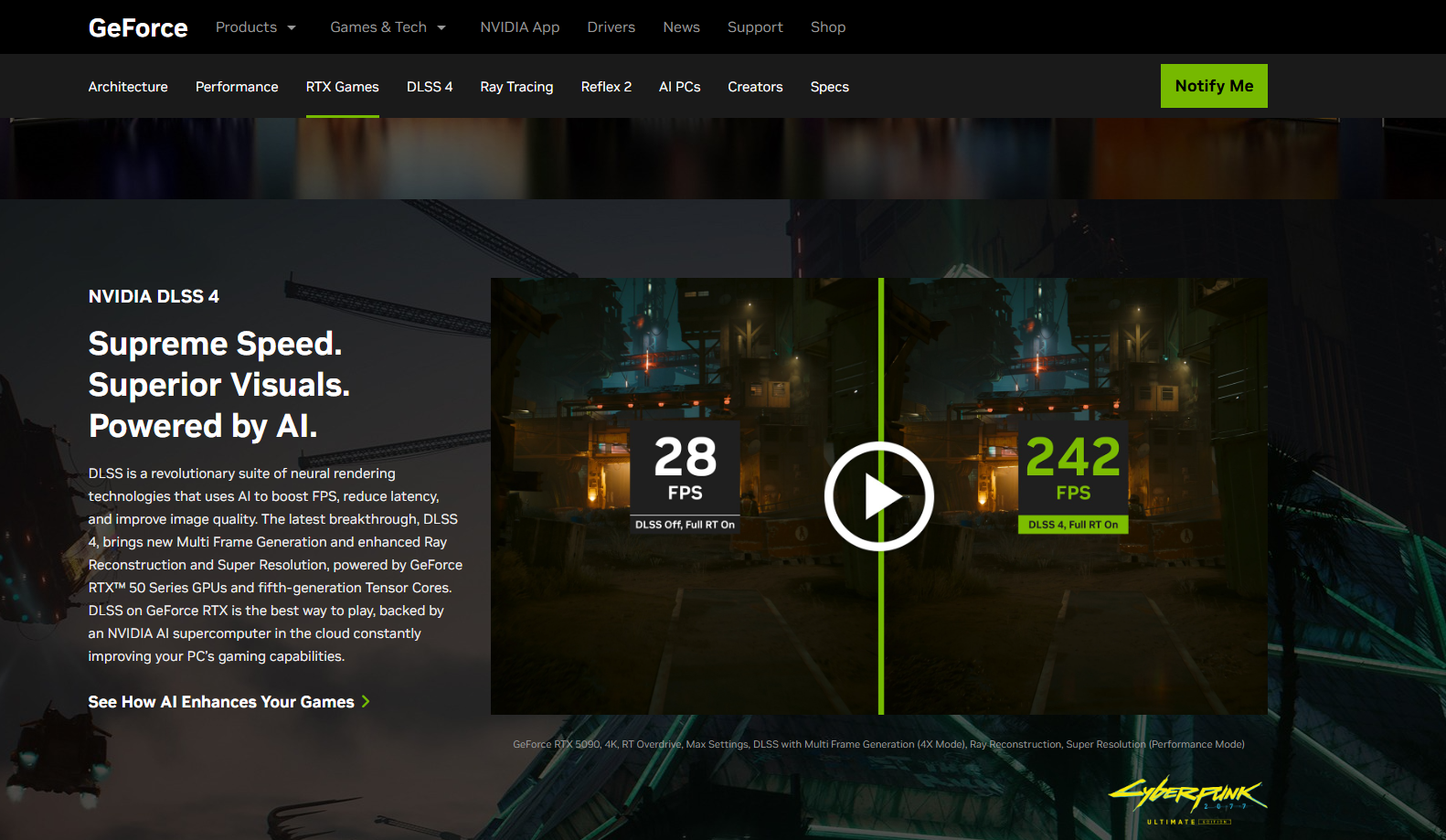Expand the Products dropdown arrow
The width and height of the screenshot is (1446, 840).
click(x=292, y=27)
